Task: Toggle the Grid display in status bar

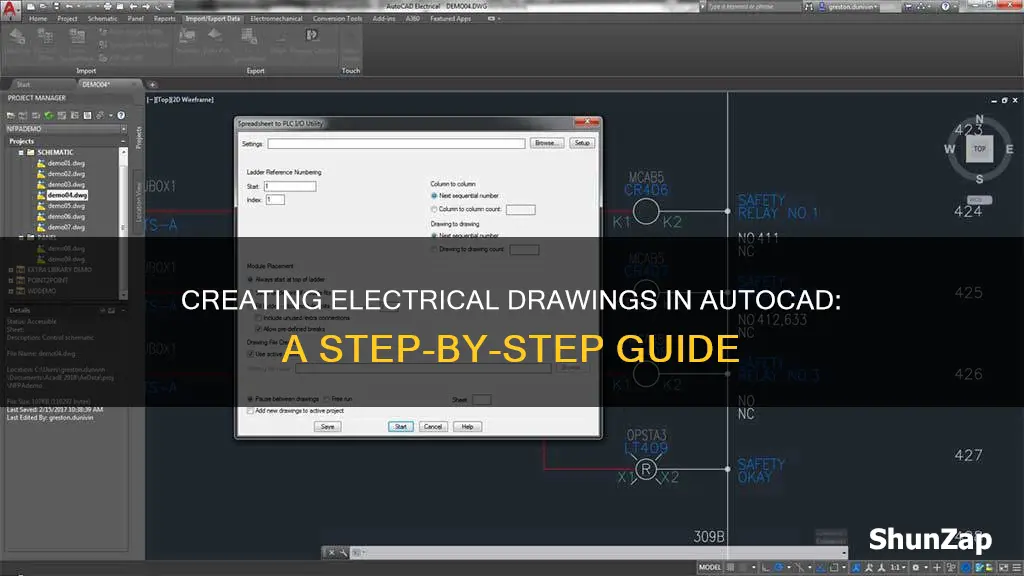Action: pos(729,568)
